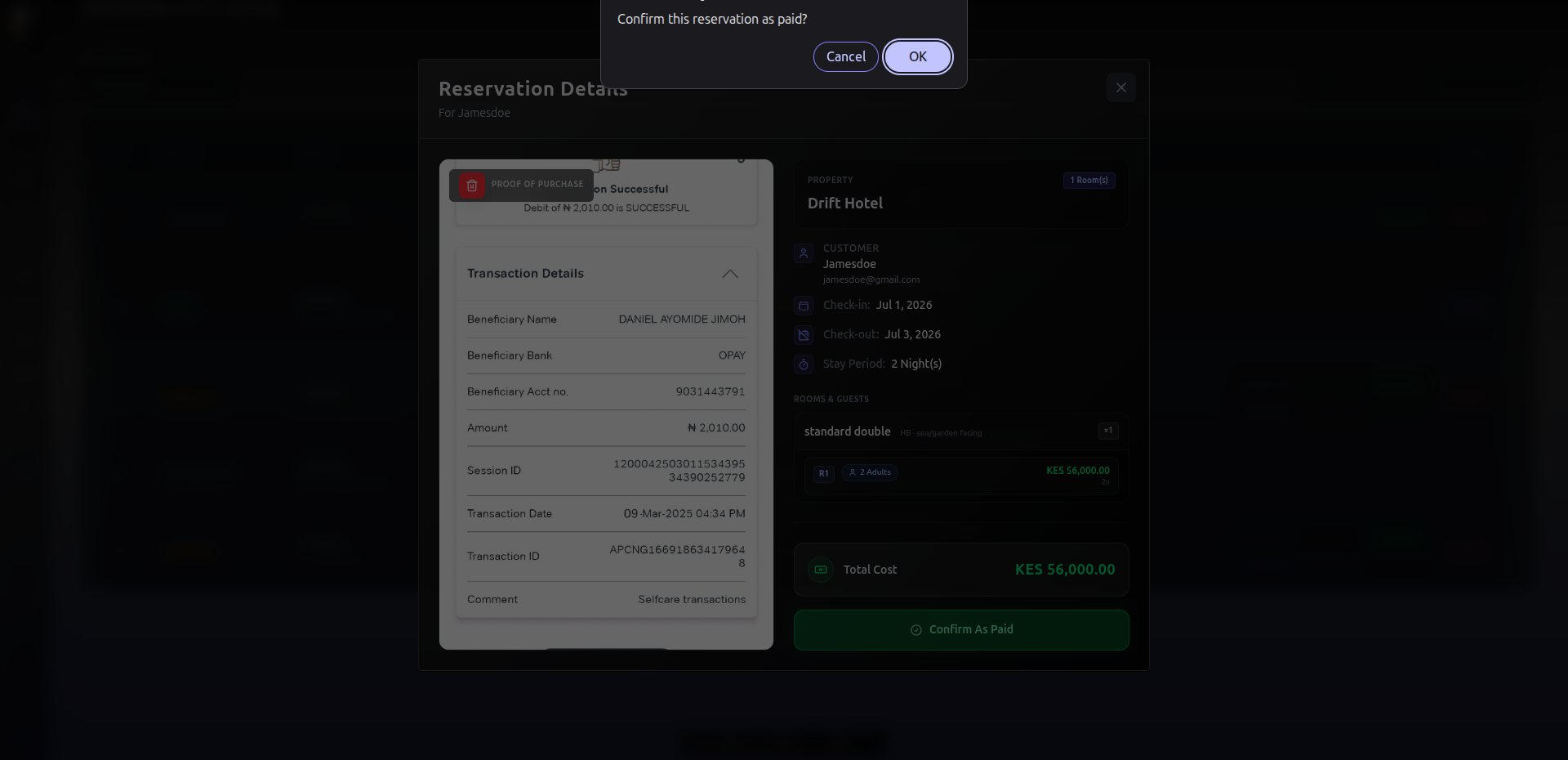Image resolution: width=1568 pixels, height=760 pixels.
Task: Collapse the Transaction Details section
Action: (x=730, y=274)
